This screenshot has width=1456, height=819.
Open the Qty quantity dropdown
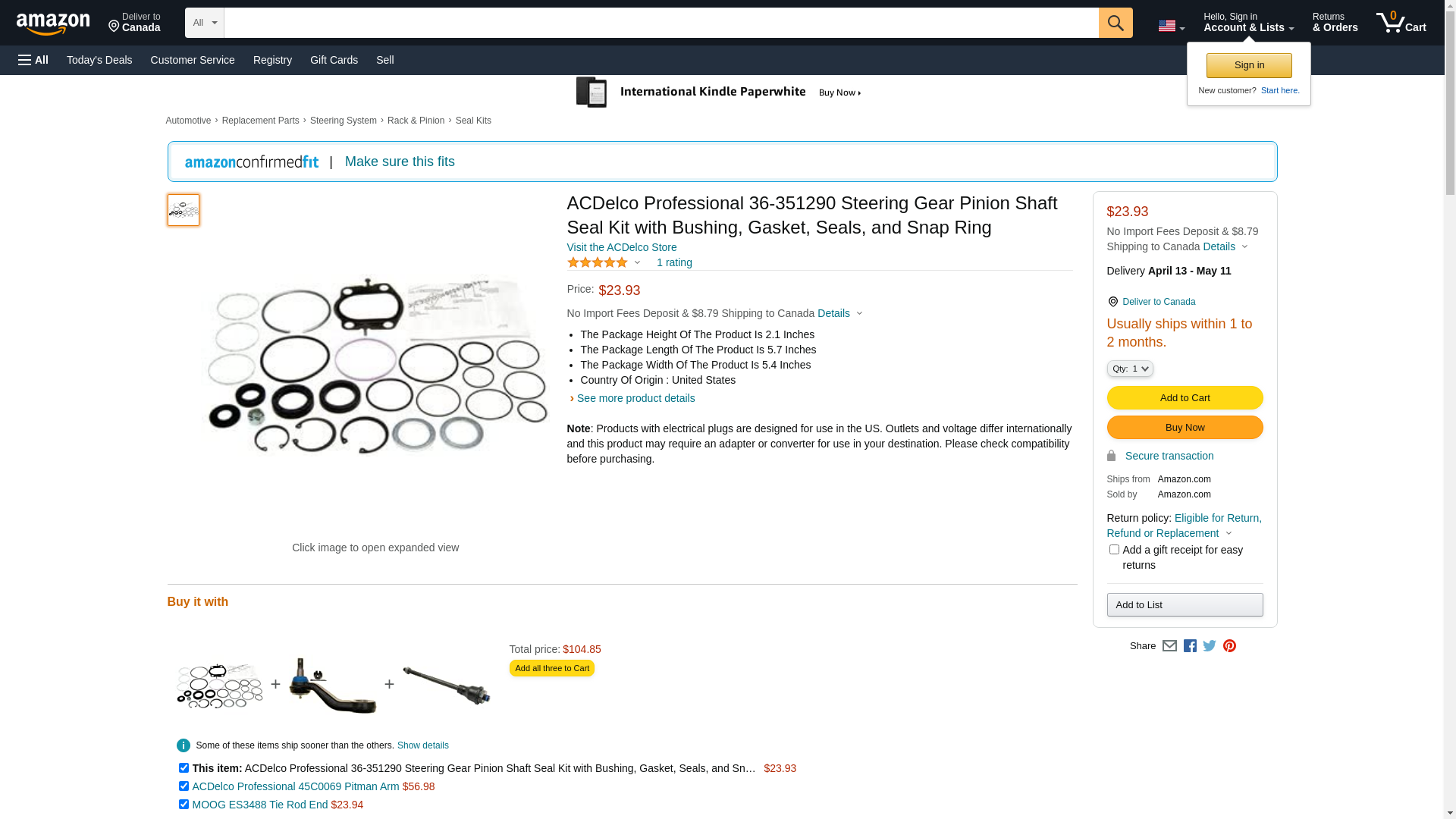(x=1130, y=369)
